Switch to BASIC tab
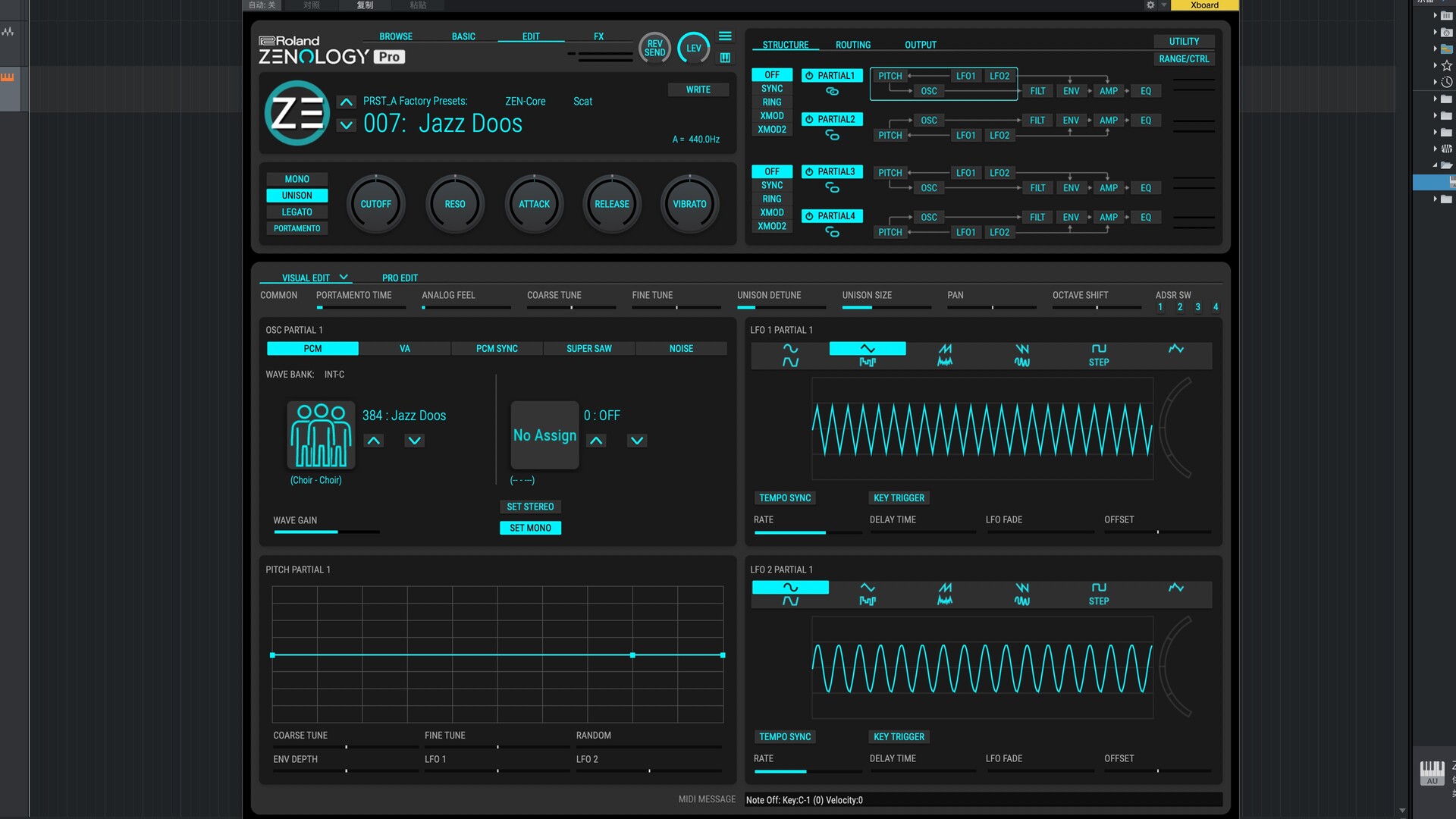Image resolution: width=1456 pixels, height=819 pixels. [x=463, y=36]
